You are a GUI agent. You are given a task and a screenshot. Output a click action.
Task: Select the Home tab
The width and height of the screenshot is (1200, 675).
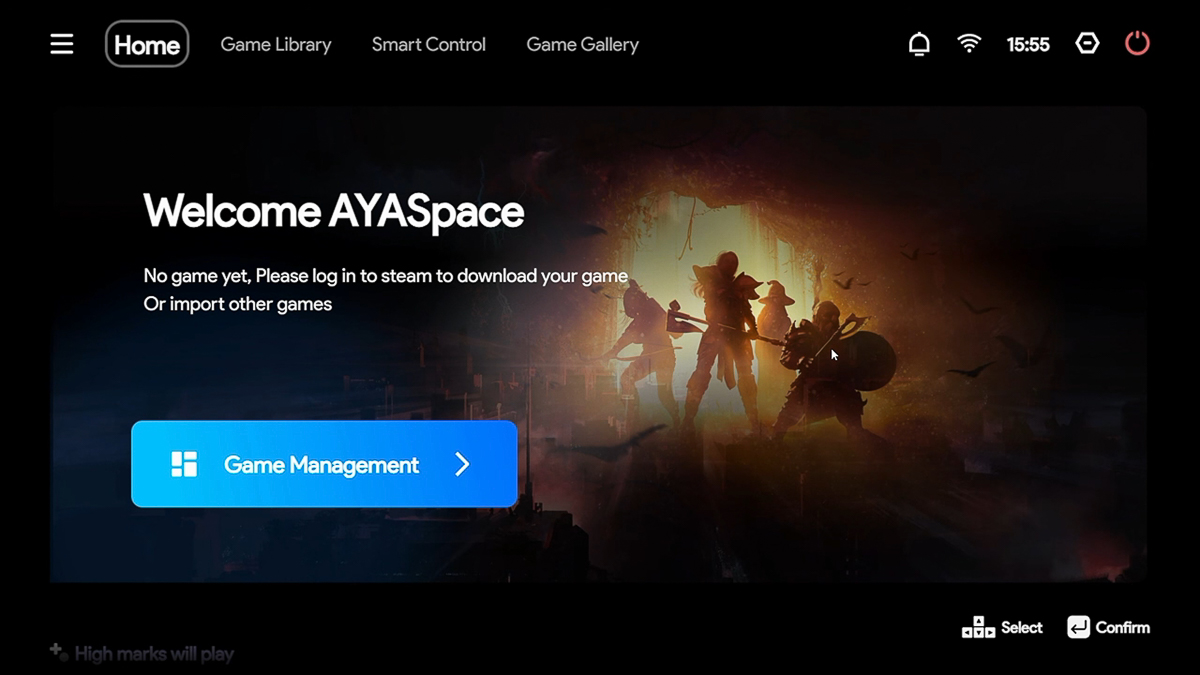point(146,44)
